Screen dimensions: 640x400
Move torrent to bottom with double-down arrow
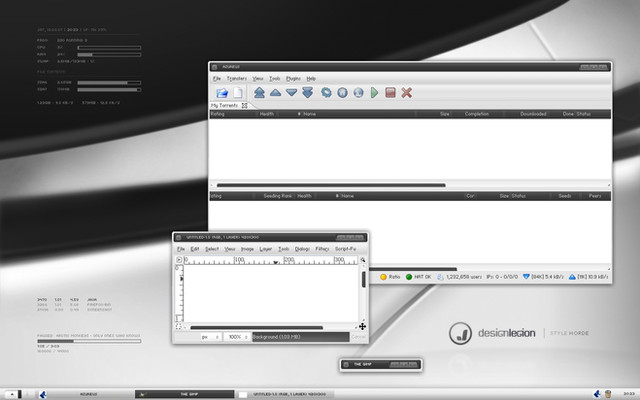308,93
